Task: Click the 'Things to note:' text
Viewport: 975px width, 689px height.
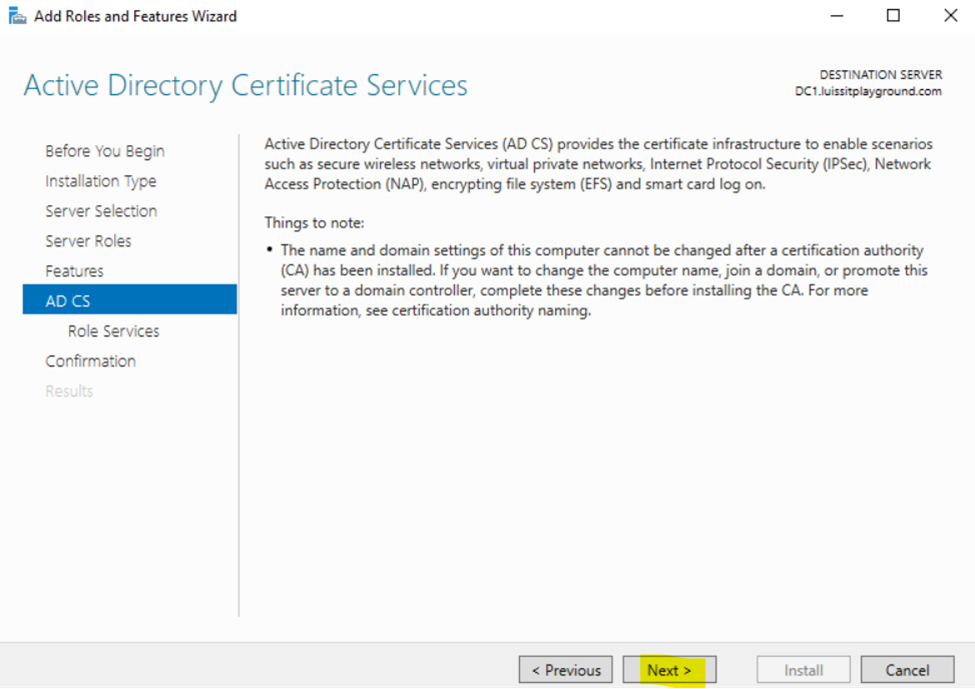Action: pyautogui.click(x=314, y=223)
